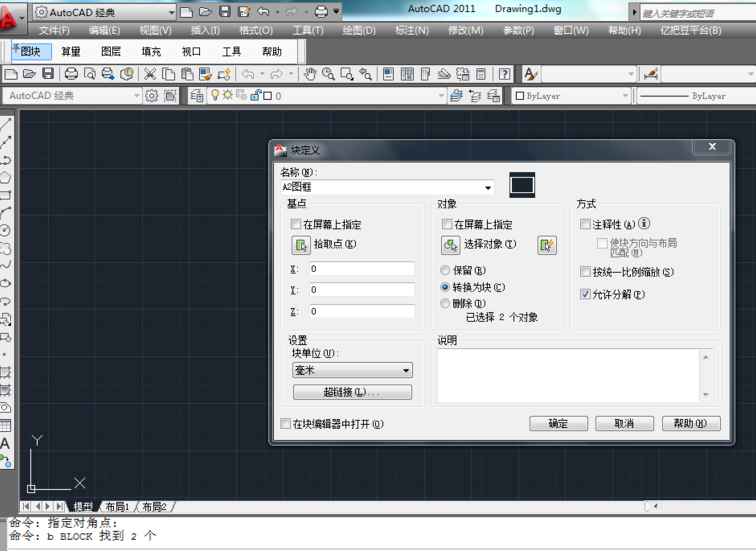Open the 绘图(D) menu
Screen dimensions: 756x551
click(x=359, y=31)
